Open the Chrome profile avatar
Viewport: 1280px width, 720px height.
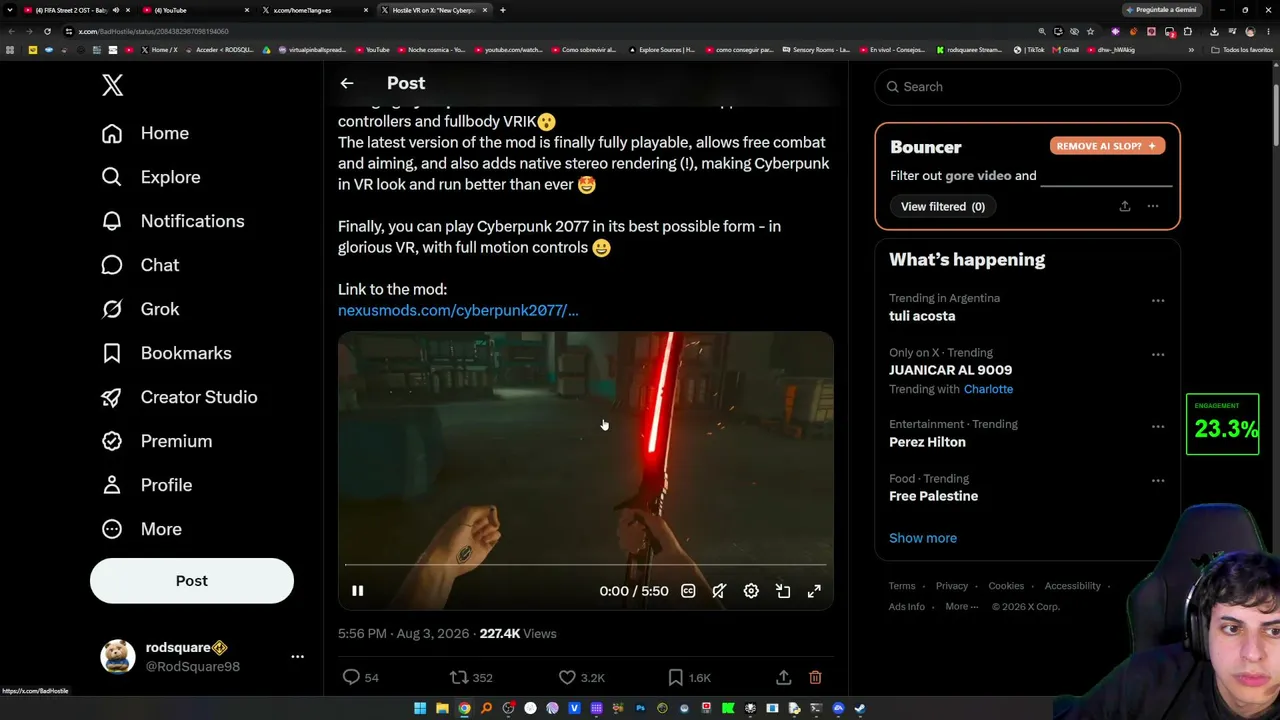(1250, 31)
